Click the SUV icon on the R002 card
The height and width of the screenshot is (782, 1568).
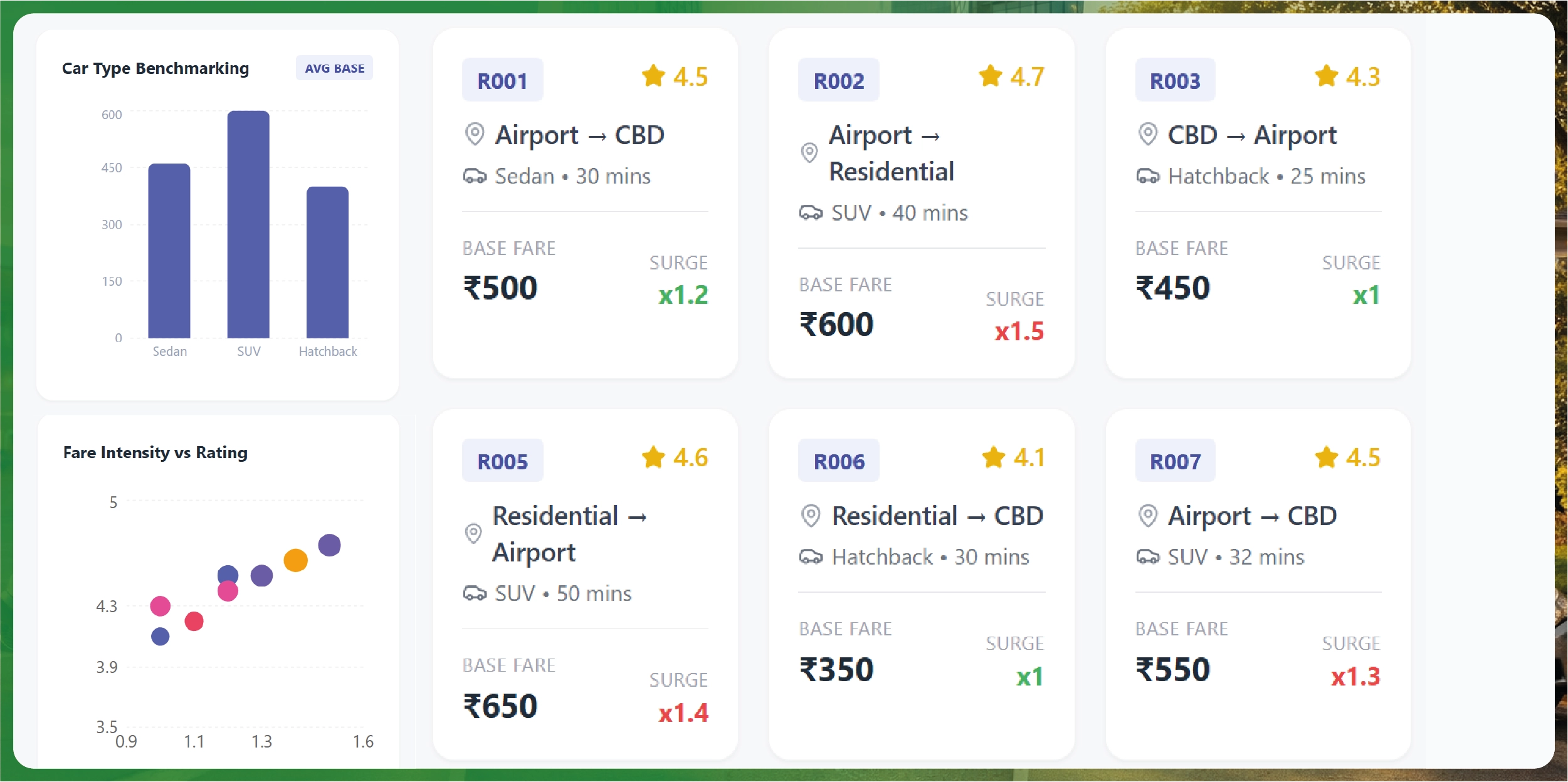812,213
